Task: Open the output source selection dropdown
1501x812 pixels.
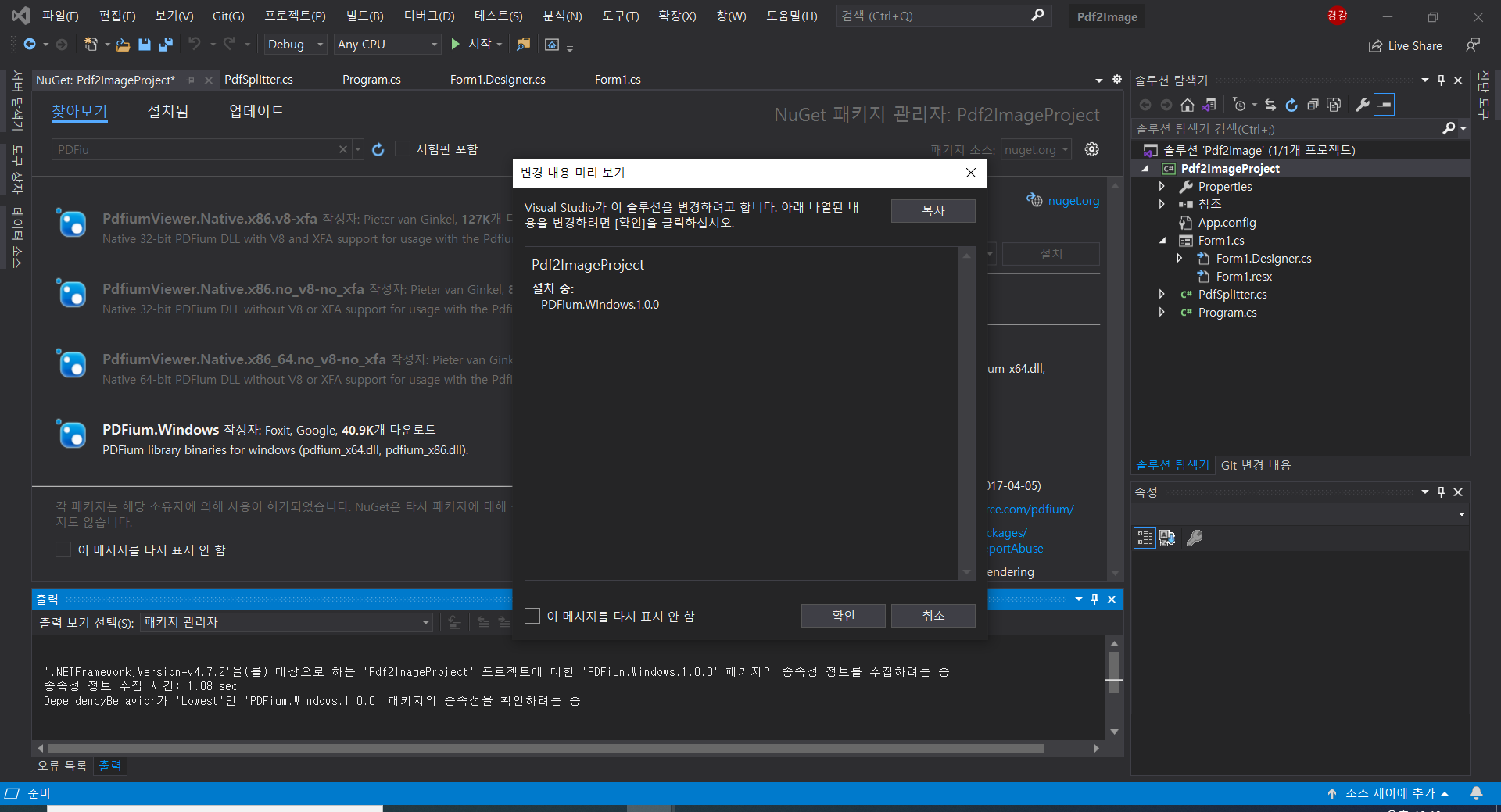Action: [287, 622]
